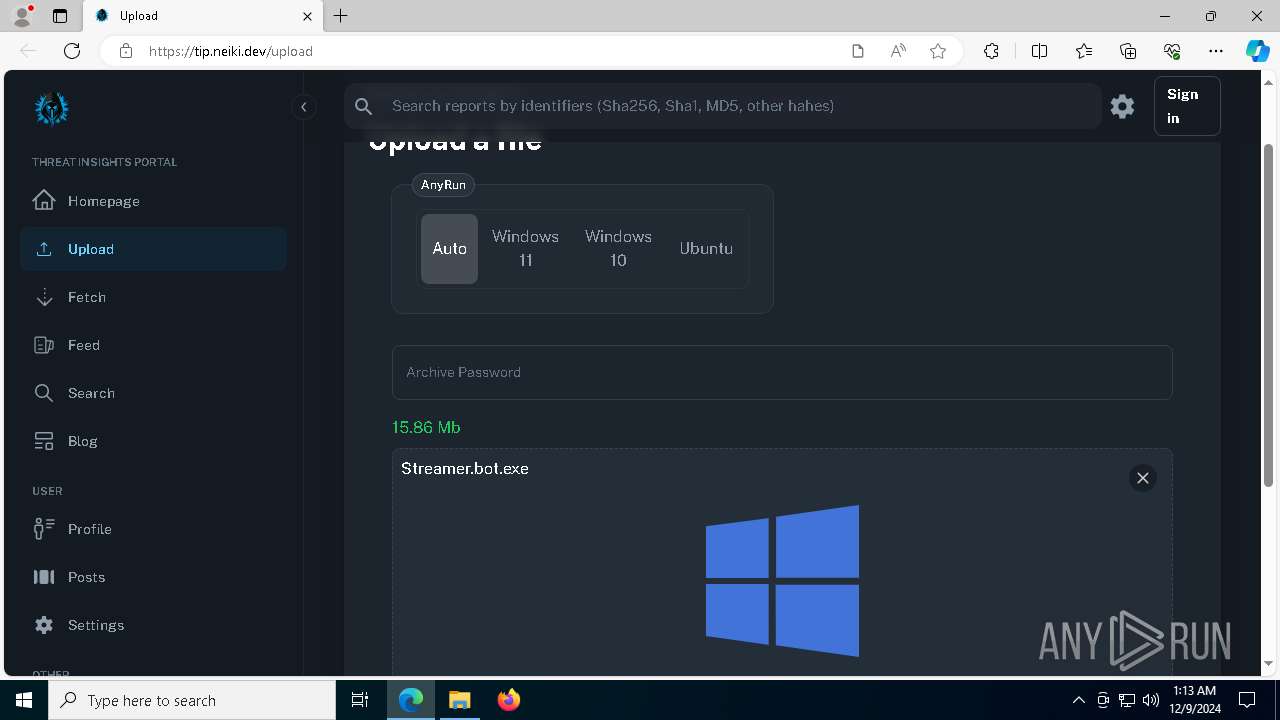
Task: Click the Streamer.bot.exe file name
Action: [465, 468]
